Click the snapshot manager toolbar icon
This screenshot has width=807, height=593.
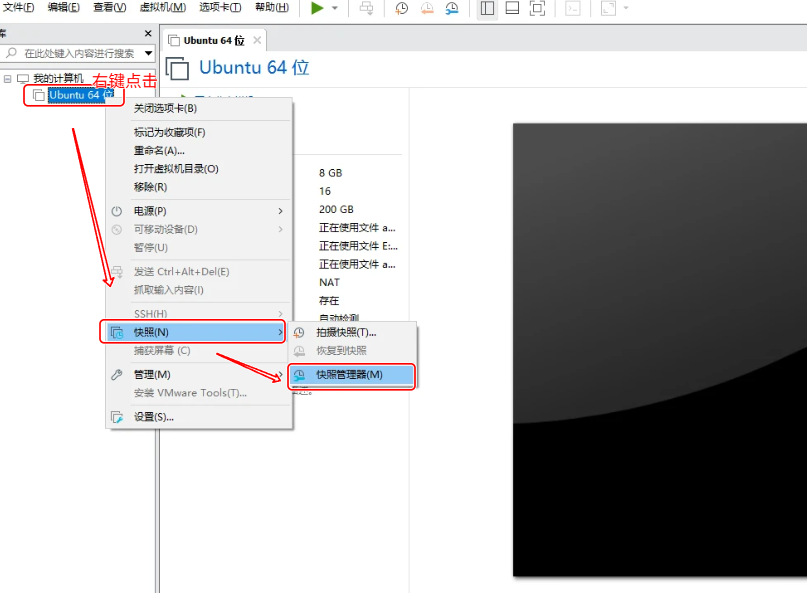pos(451,8)
